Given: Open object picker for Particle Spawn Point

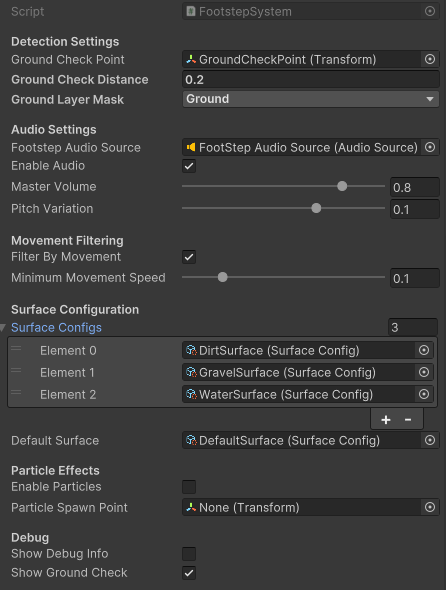Looking at the screenshot, I should coord(430,507).
